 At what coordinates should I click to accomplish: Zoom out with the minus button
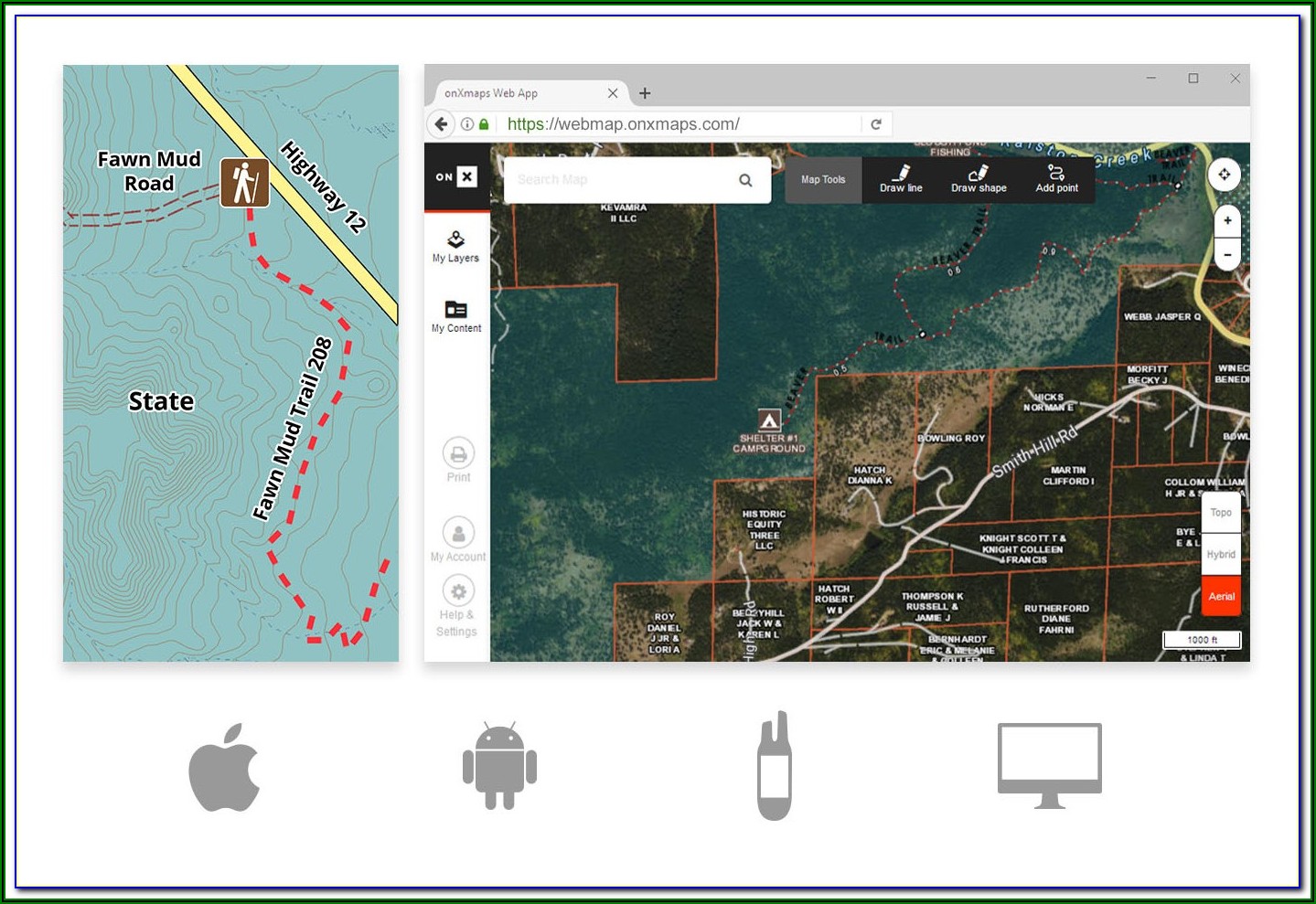pyautogui.click(x=1227, y=255)
